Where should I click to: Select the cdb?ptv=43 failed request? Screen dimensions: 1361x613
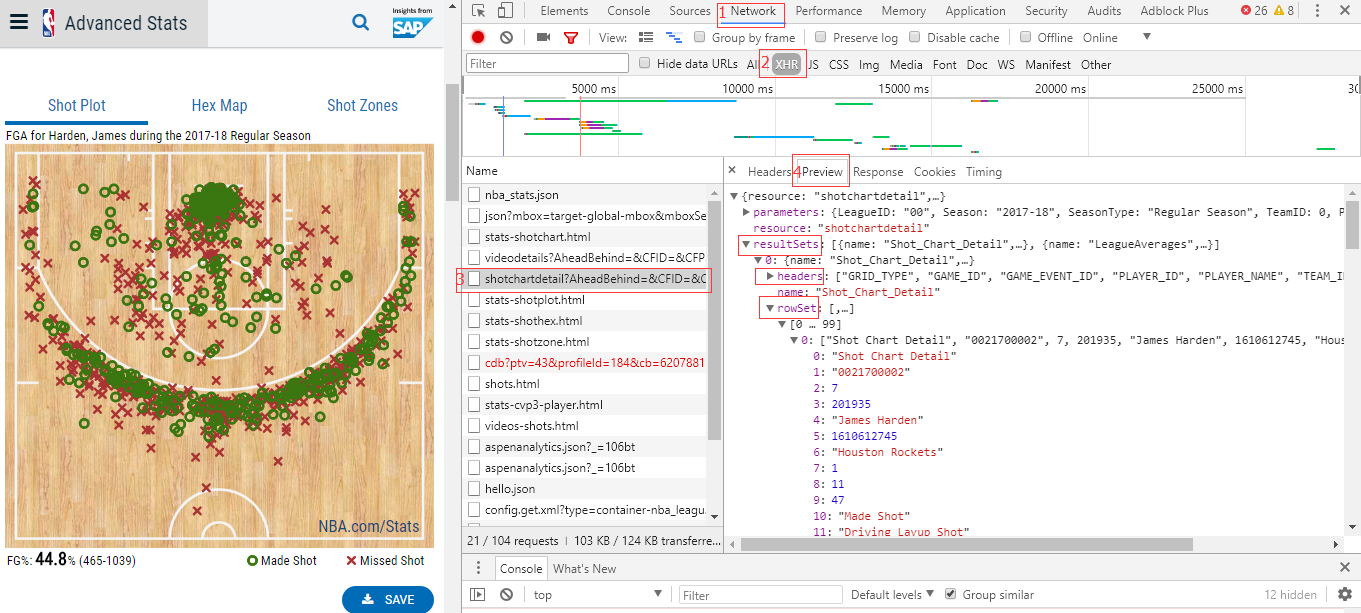586,363
